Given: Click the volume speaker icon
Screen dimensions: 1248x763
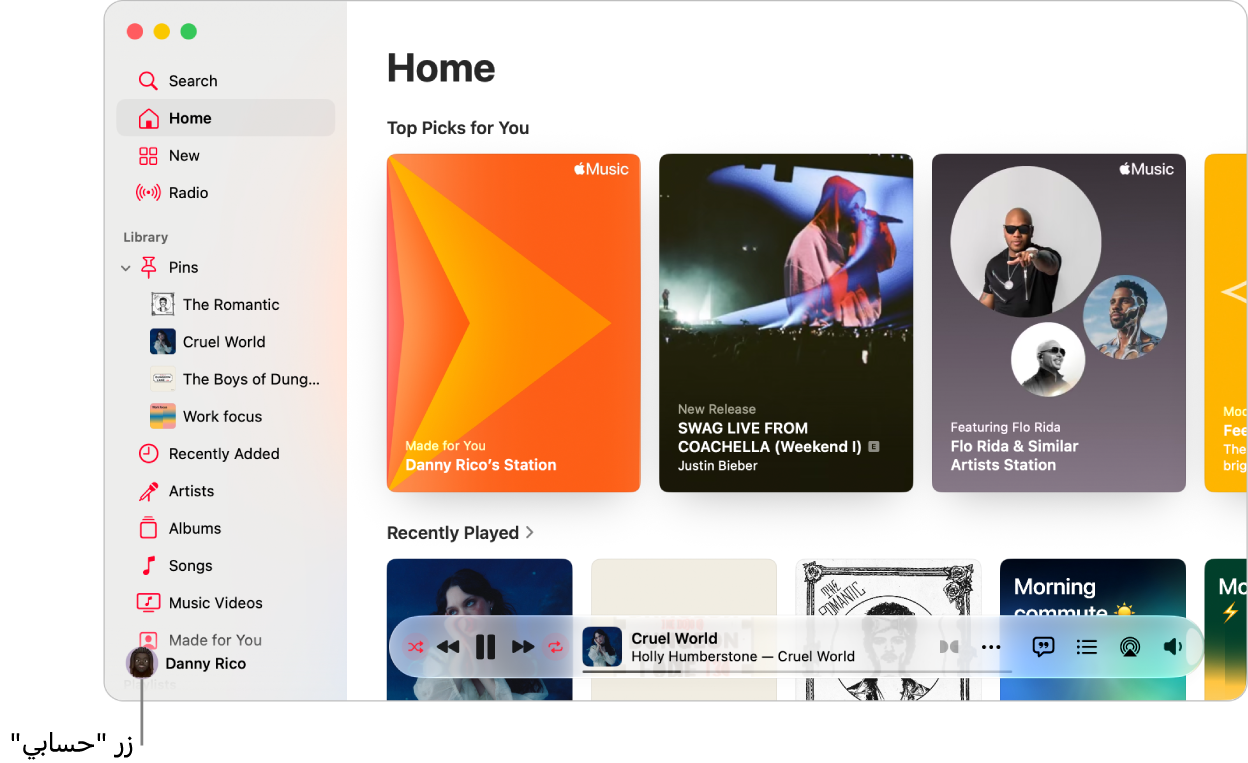Looking at the screenshot, I should pyautogui.click(x=1173, y=647).
